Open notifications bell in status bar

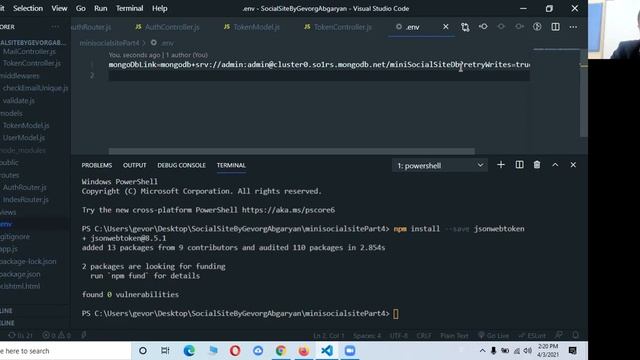pyautogui.click(x=576, y=336)
